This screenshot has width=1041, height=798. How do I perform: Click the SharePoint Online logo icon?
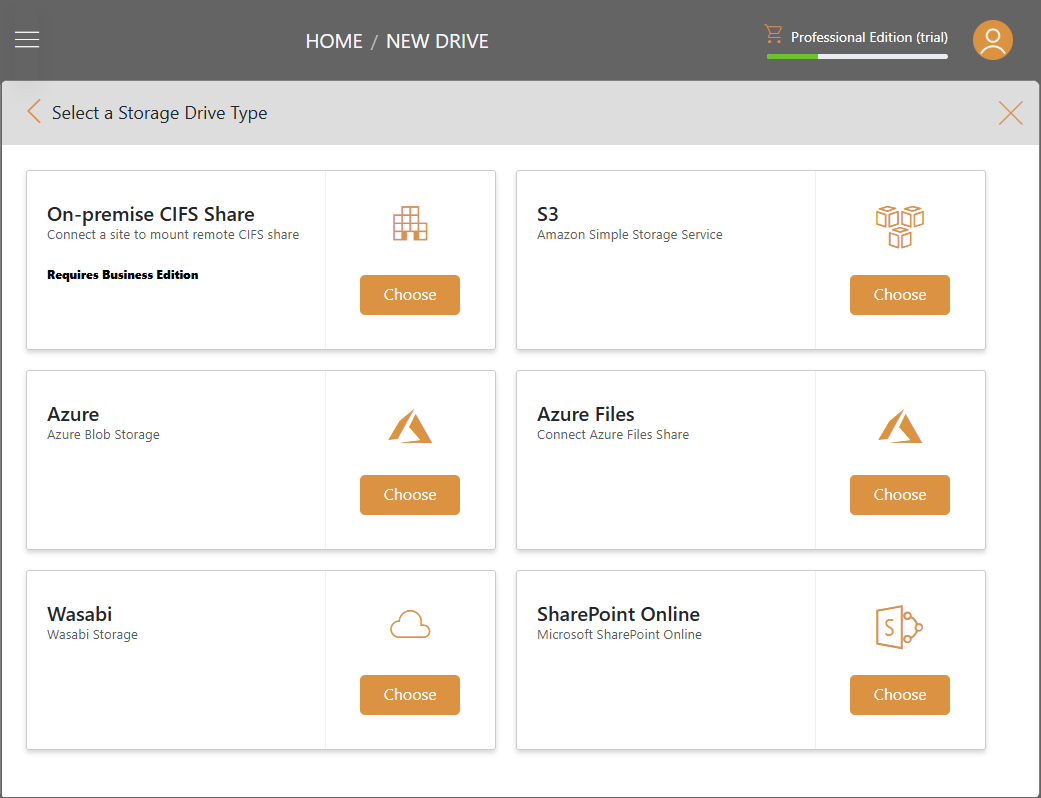(900, 627)
